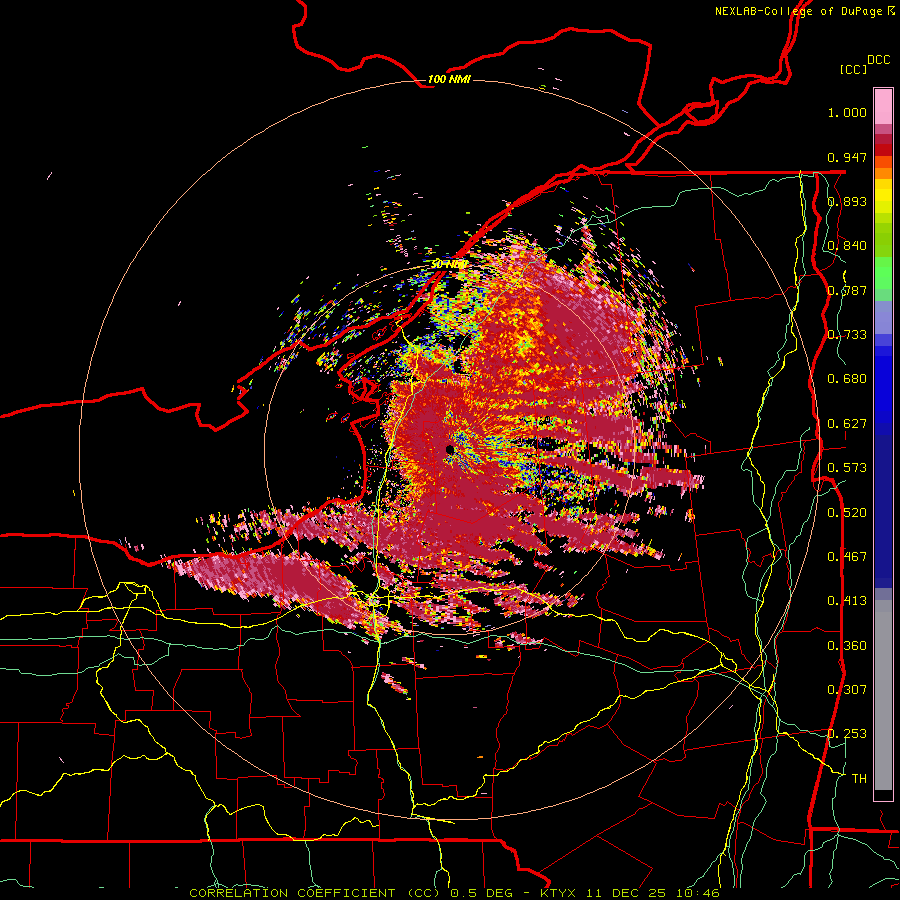Screen dimensions: 900x900
Task: Select the 0.733 scale value
Action: (847, 335)
